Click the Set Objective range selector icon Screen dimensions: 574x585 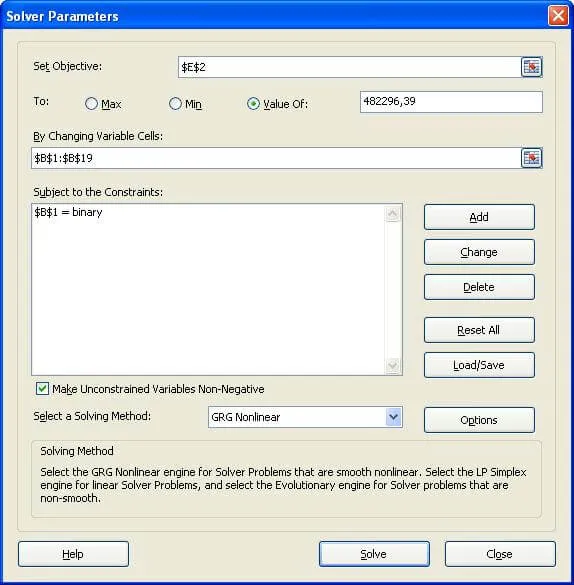point(531,67)
